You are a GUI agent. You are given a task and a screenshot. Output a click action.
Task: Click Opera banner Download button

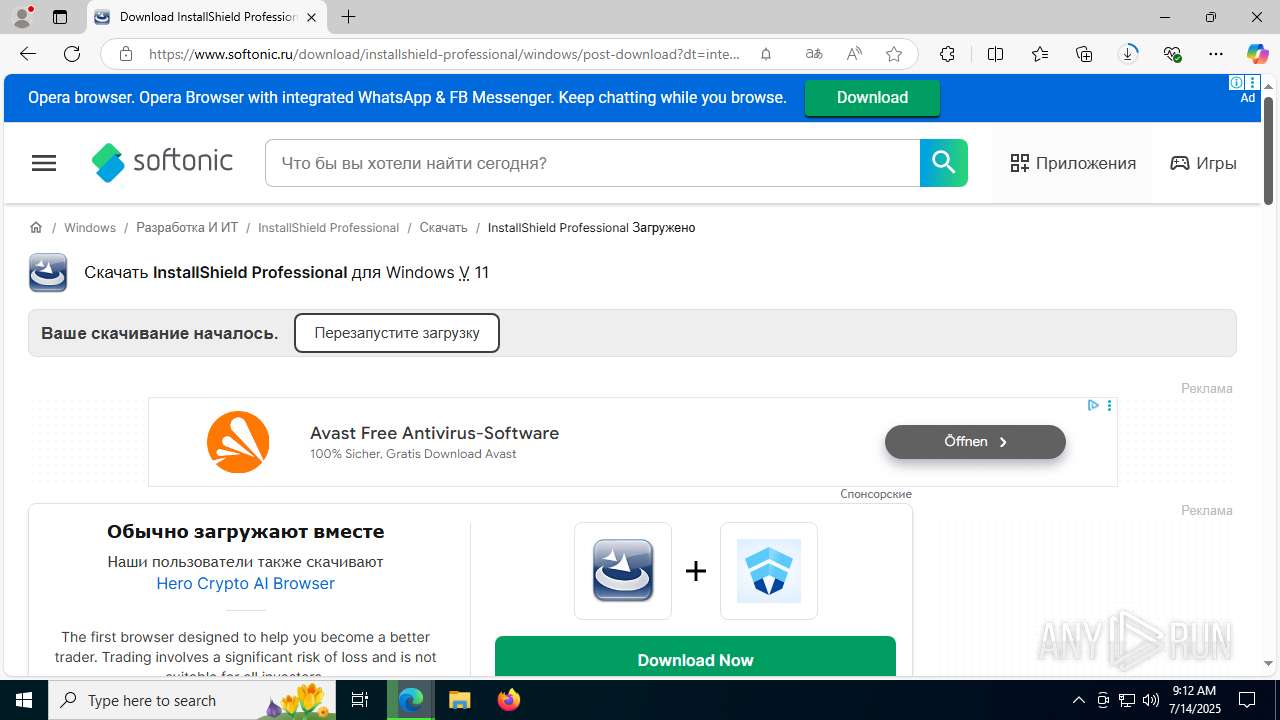click(872, 97)
